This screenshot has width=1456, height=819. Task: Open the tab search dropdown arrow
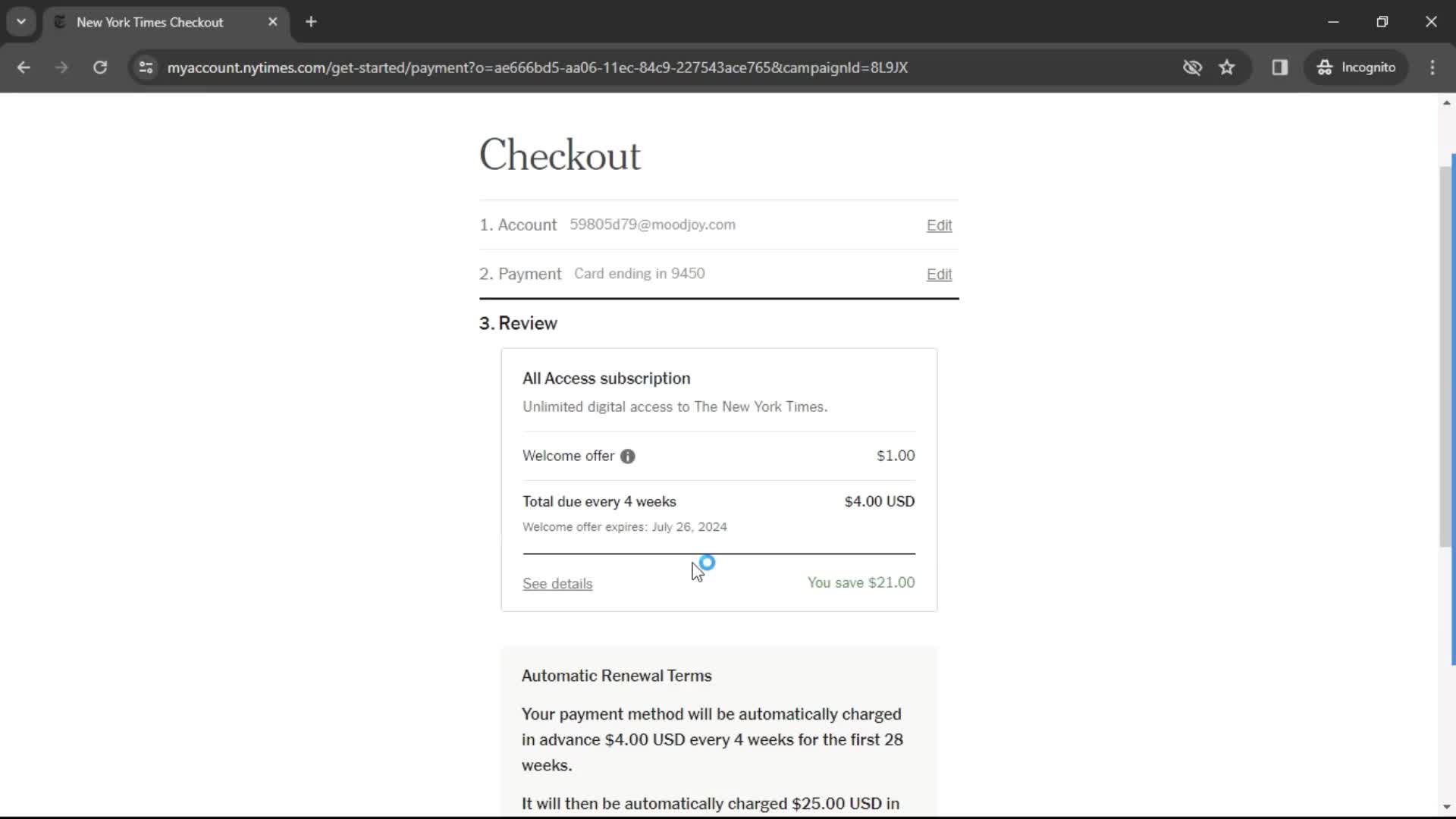tap(21, 22)
